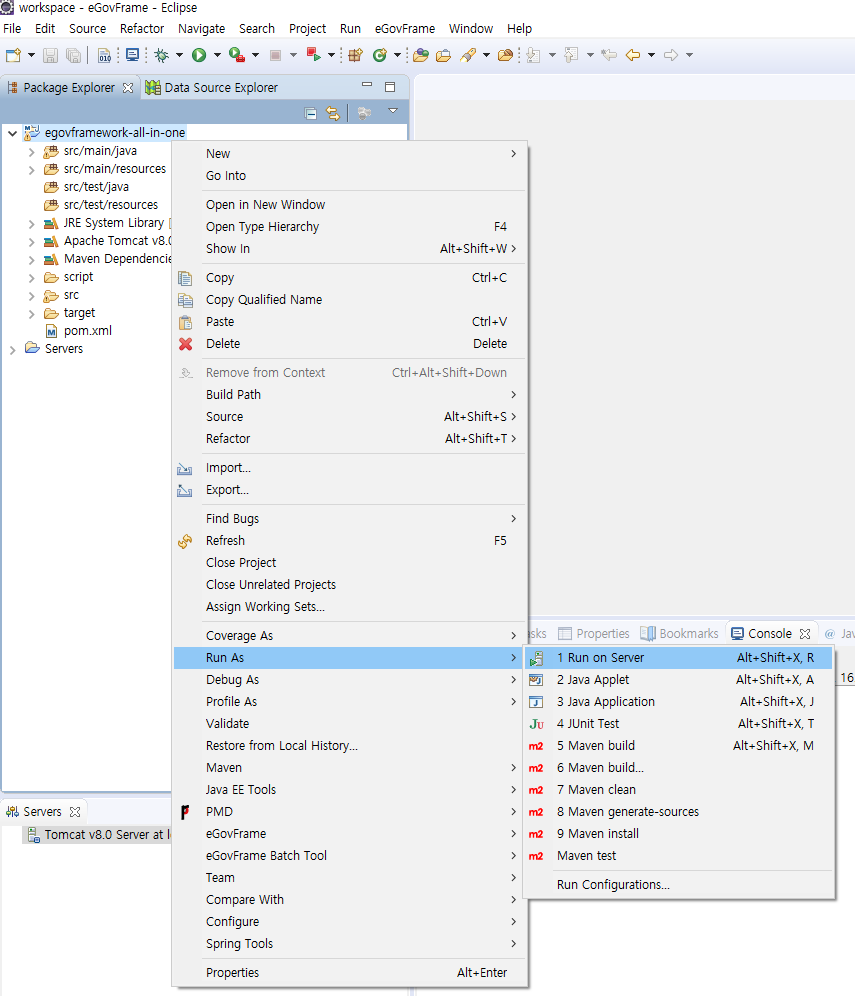Click the Back navigation arrow in toolbar
Image resolution: width=855 pixels, height=996 pixels.
click(632, 55)
